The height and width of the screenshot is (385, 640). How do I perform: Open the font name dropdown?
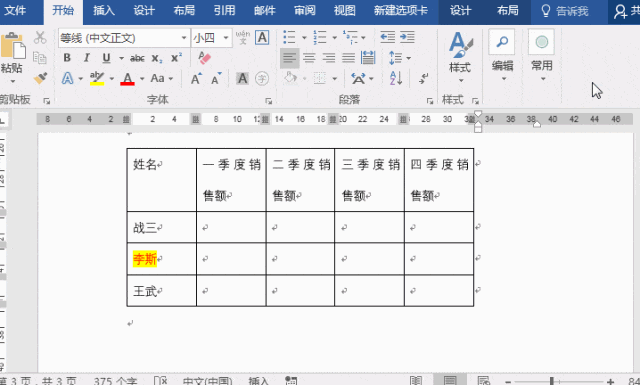tap(184, 38)
